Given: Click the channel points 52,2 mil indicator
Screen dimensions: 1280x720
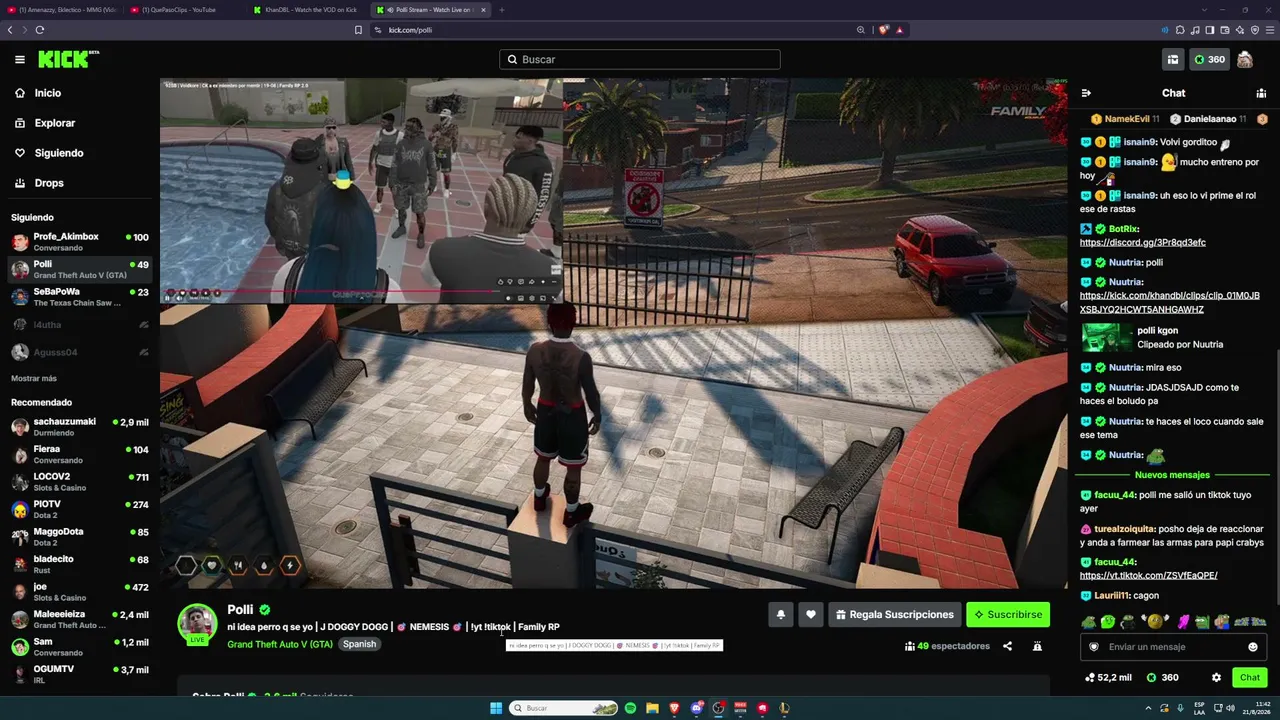Looking at the screenshot, I should click(x=1108, y=678).
